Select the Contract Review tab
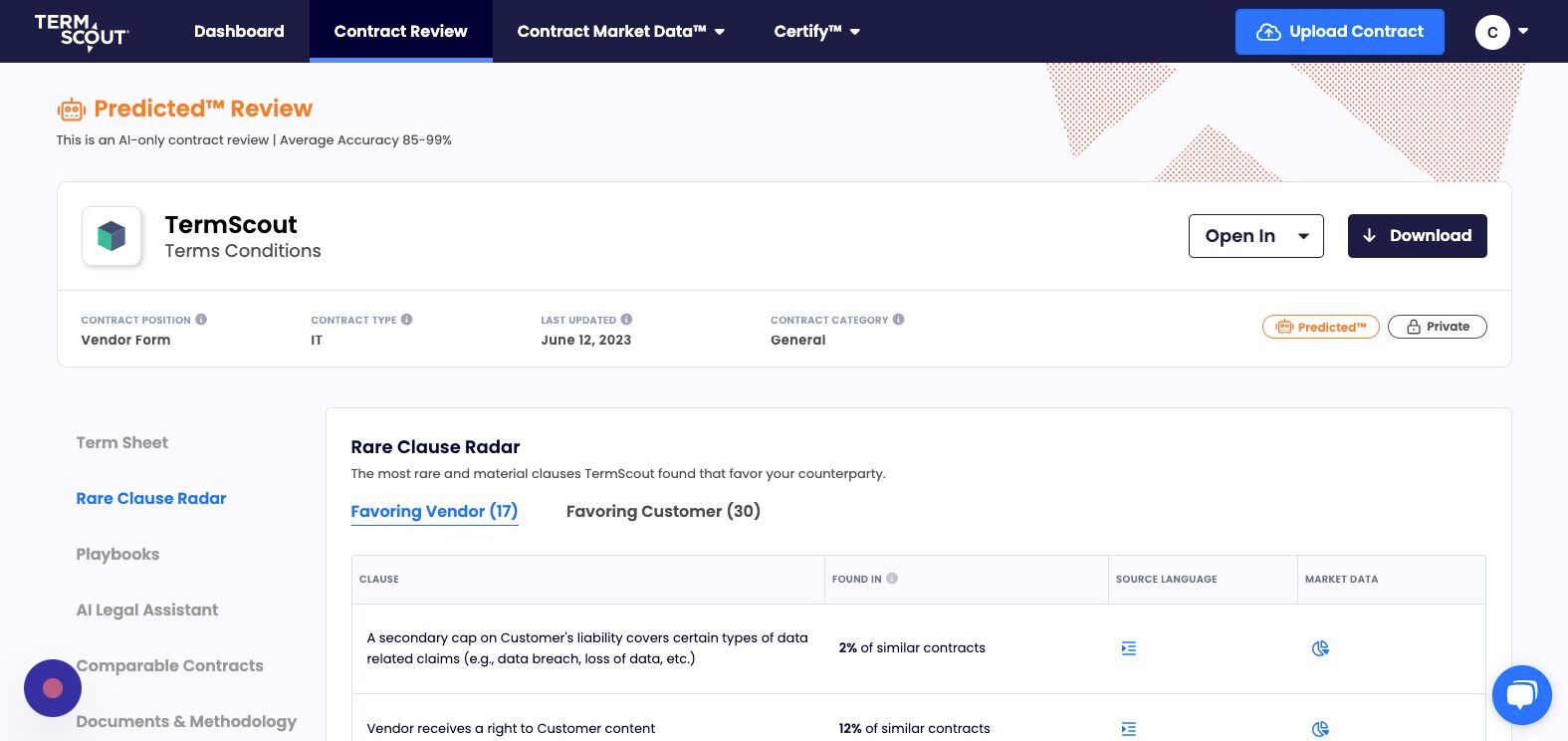 tap(400, 31)
